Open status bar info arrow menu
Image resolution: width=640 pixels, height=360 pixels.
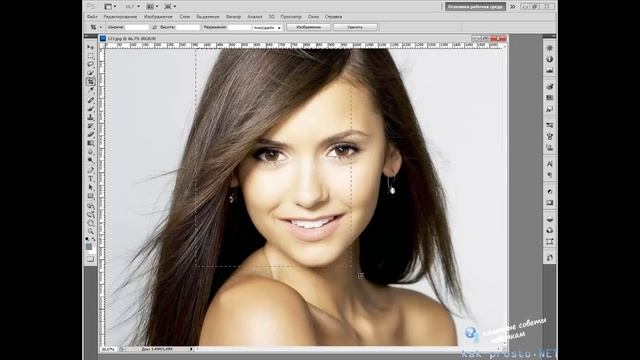tap(191, 349)
